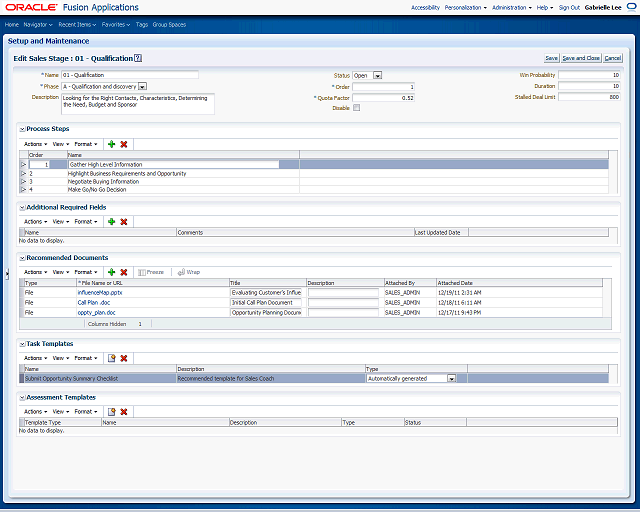The width and height of the screenshot is (640, 512).
Task: Remove selected task template with red X
Action: (124, 358)
